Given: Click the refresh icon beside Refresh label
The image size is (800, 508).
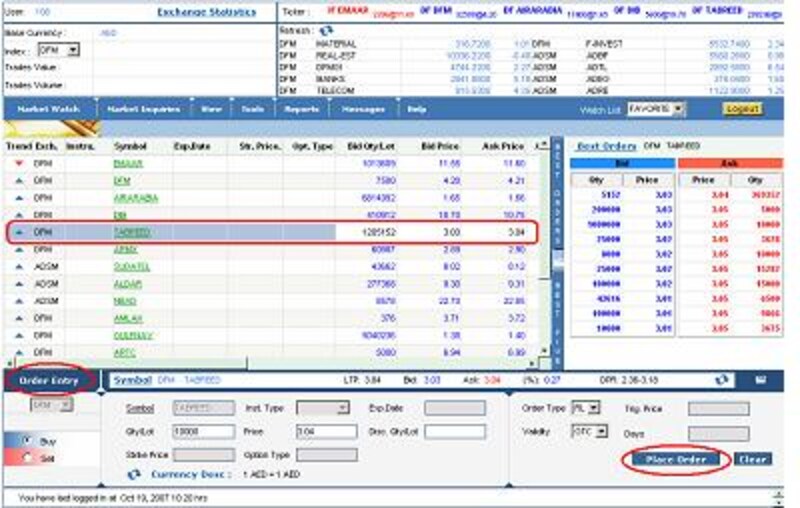Looking at the screenshot, I should [326, 30].
